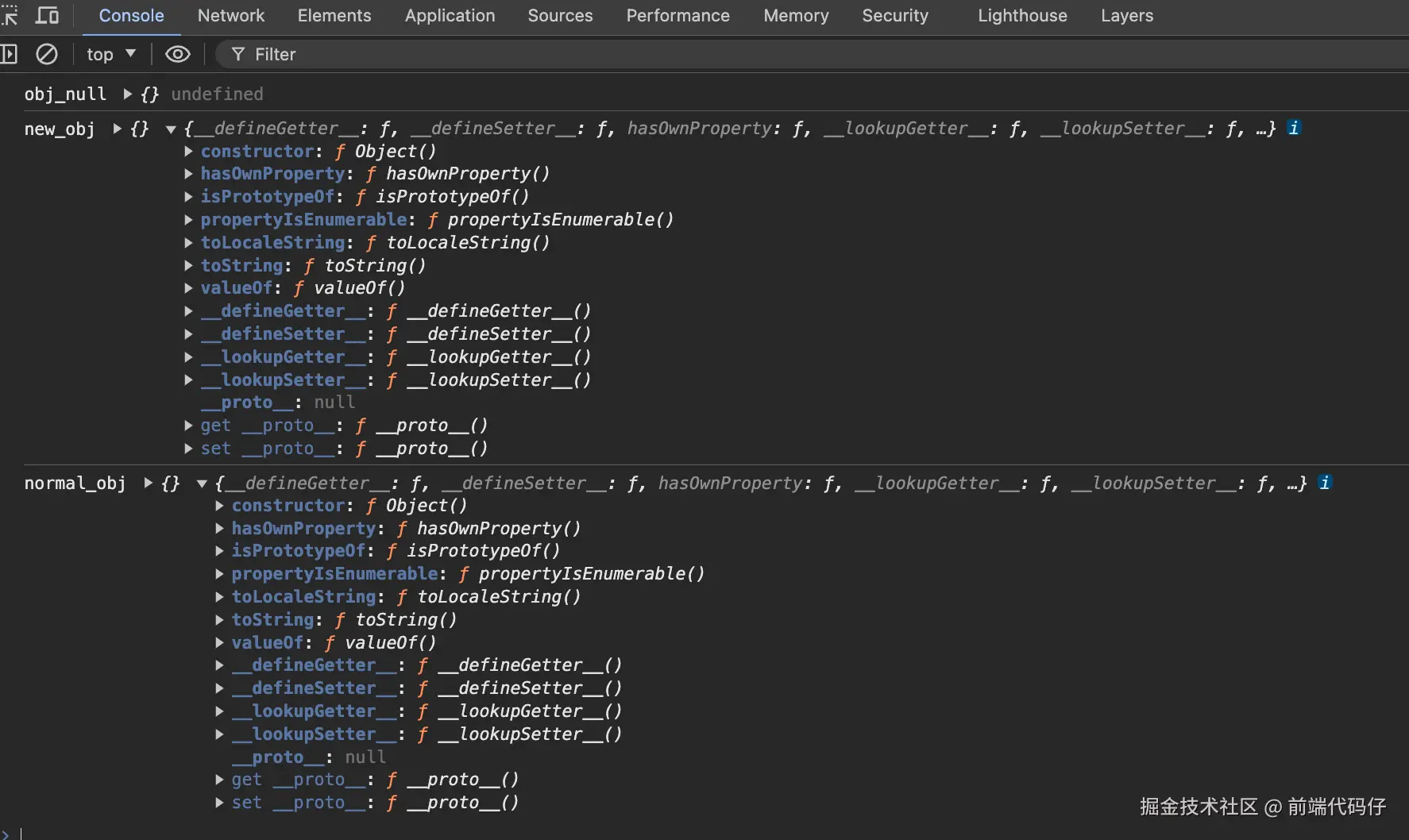Expand constructor under normal_obj
This screenshot has height=840, width=1409.
(219, 505)
